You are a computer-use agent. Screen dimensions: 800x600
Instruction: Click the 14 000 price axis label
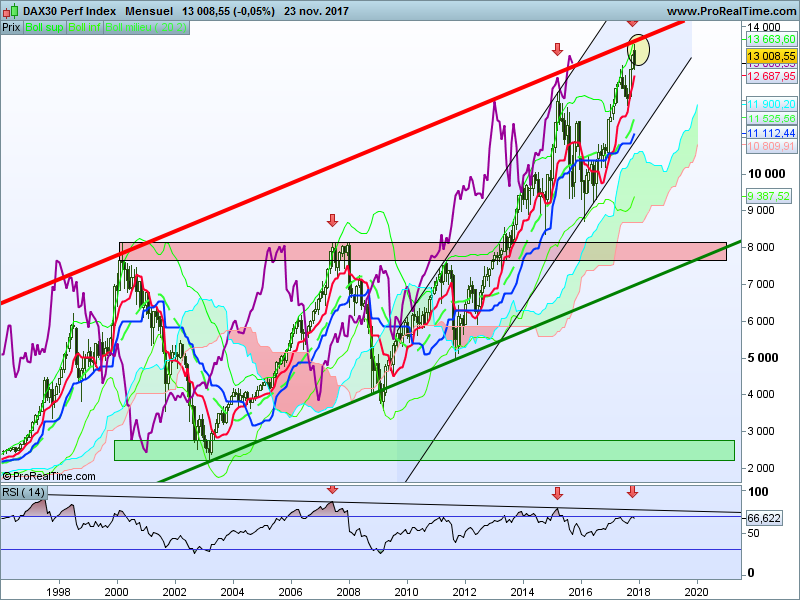click(764, 27)
